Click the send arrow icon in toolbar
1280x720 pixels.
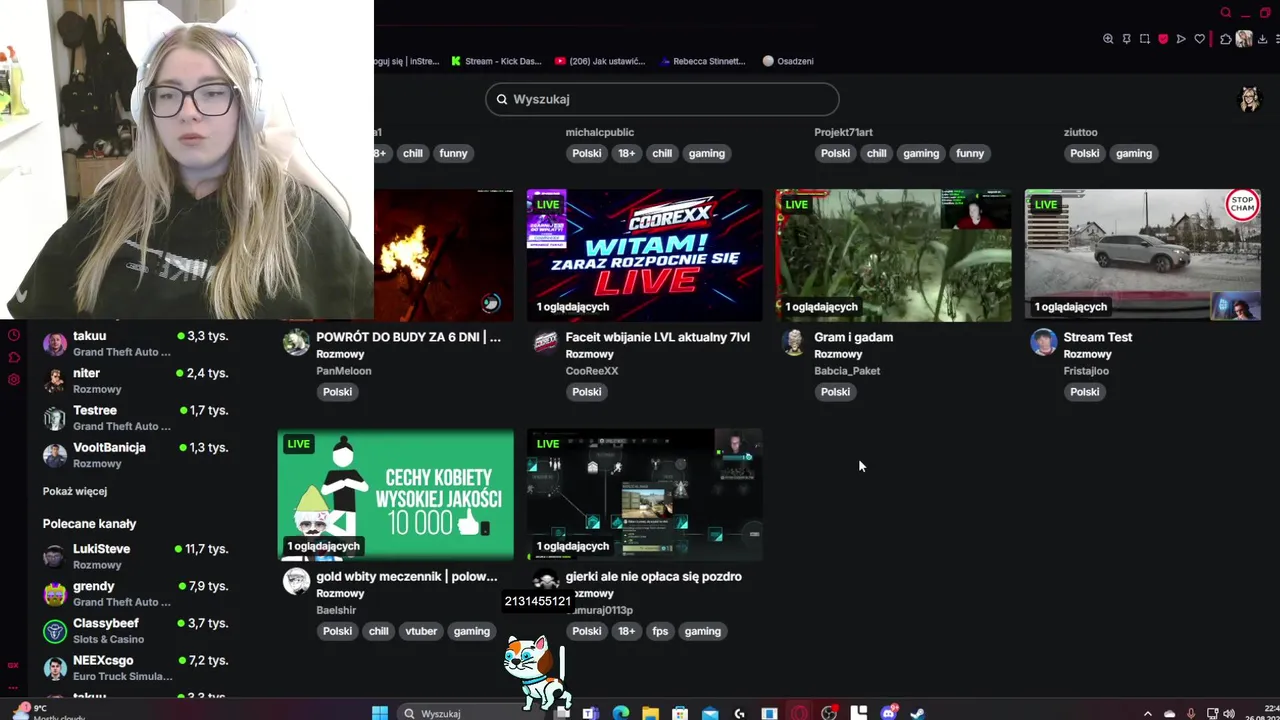pyautogui.click(x=1181, y=39)
